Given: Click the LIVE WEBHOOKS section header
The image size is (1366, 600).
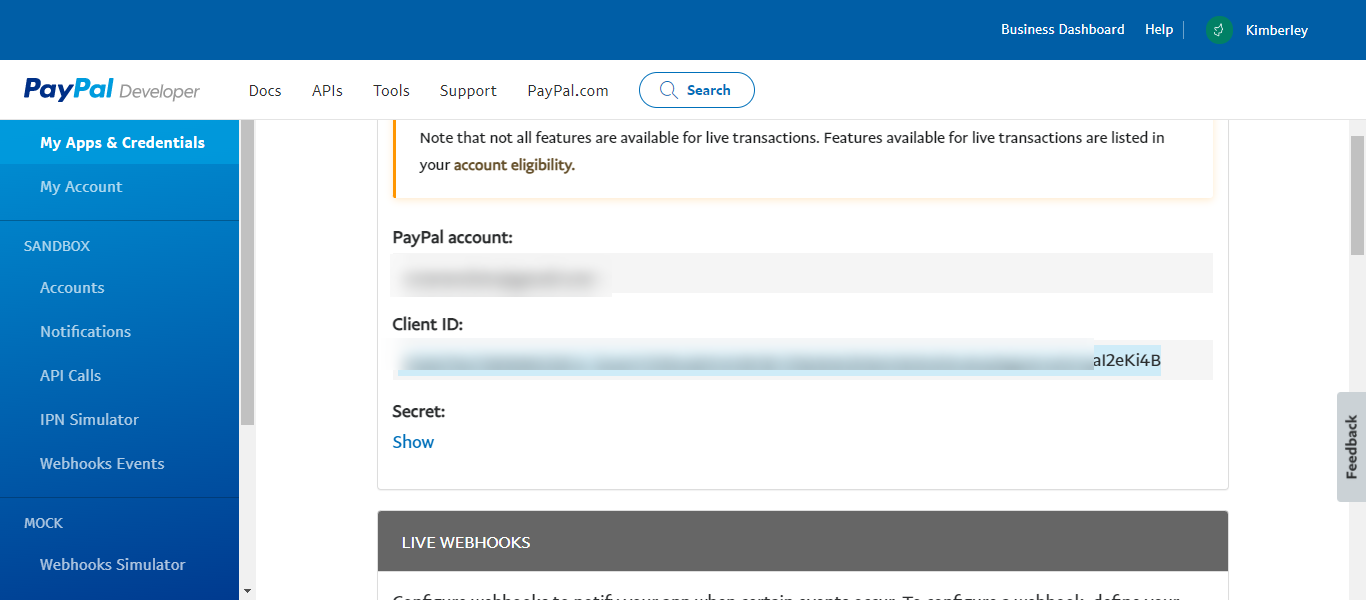Looking at the screenshot, I should point(802,542).
